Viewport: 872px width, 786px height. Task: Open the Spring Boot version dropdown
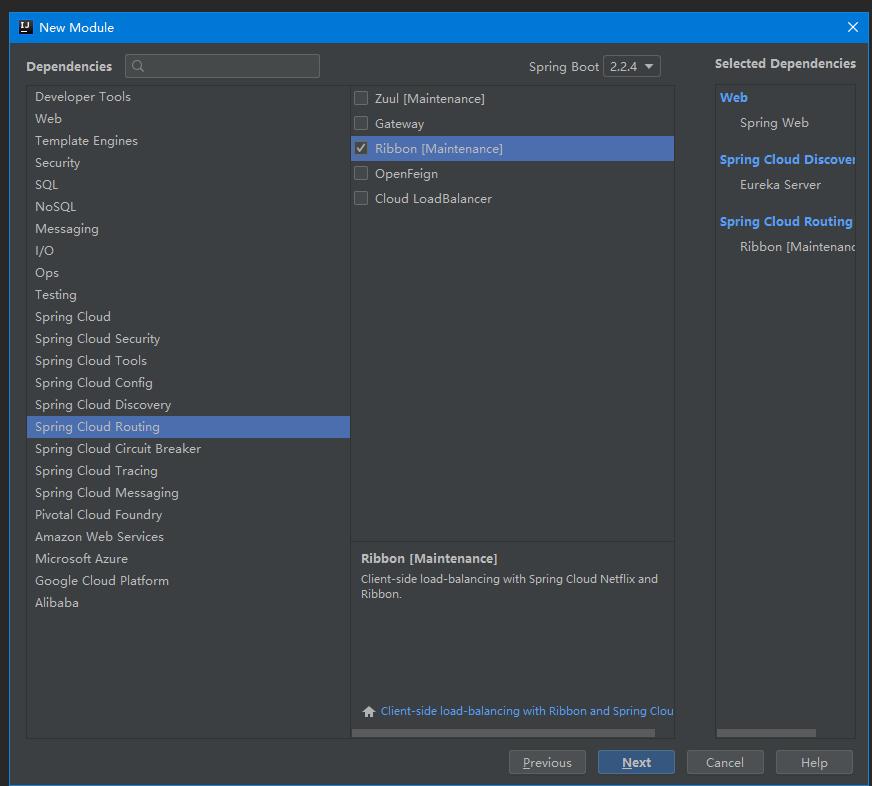(x=632, y=66)
